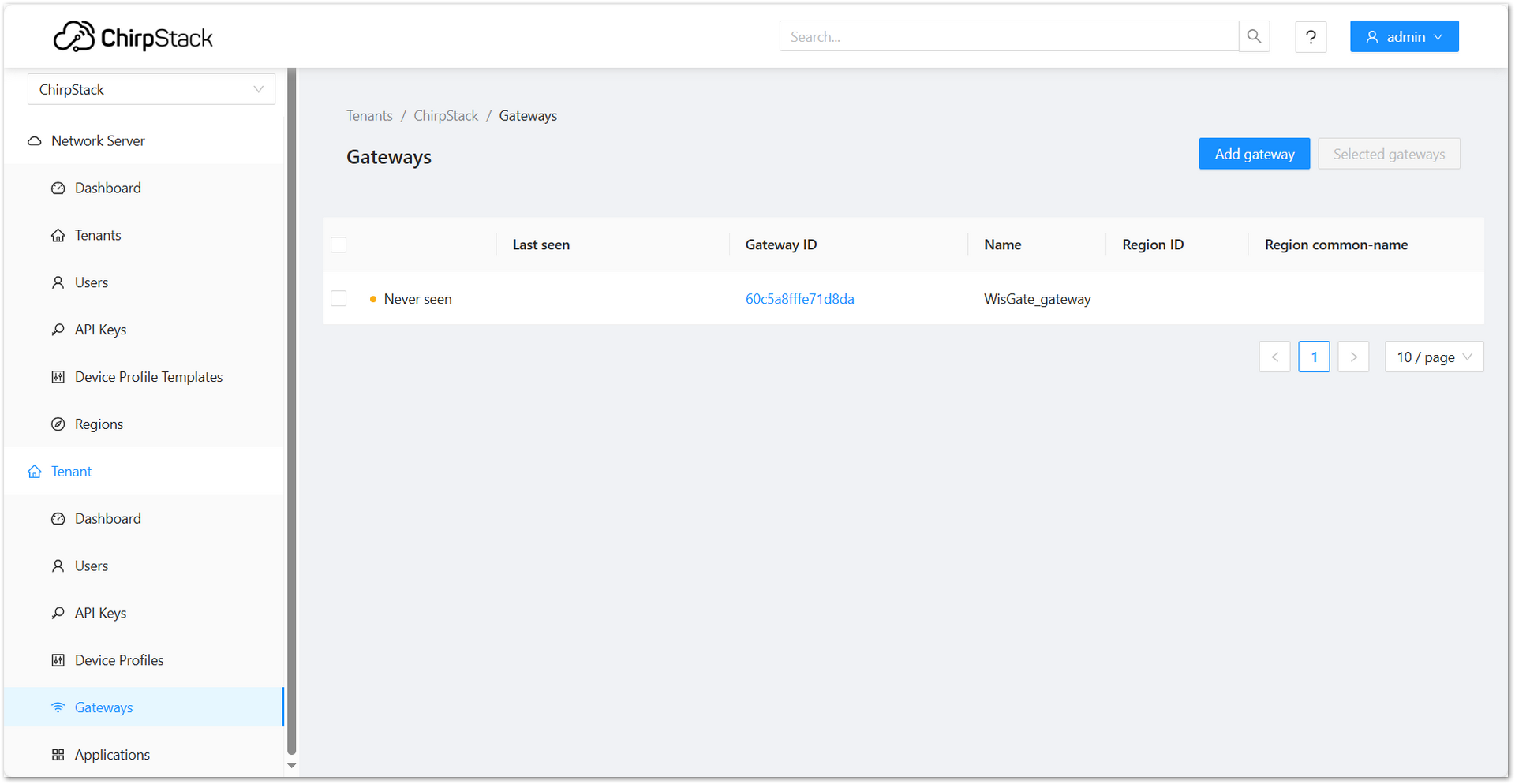Open Regions menu item
This screenshot has width=1515, height=784.
[144, 424]
